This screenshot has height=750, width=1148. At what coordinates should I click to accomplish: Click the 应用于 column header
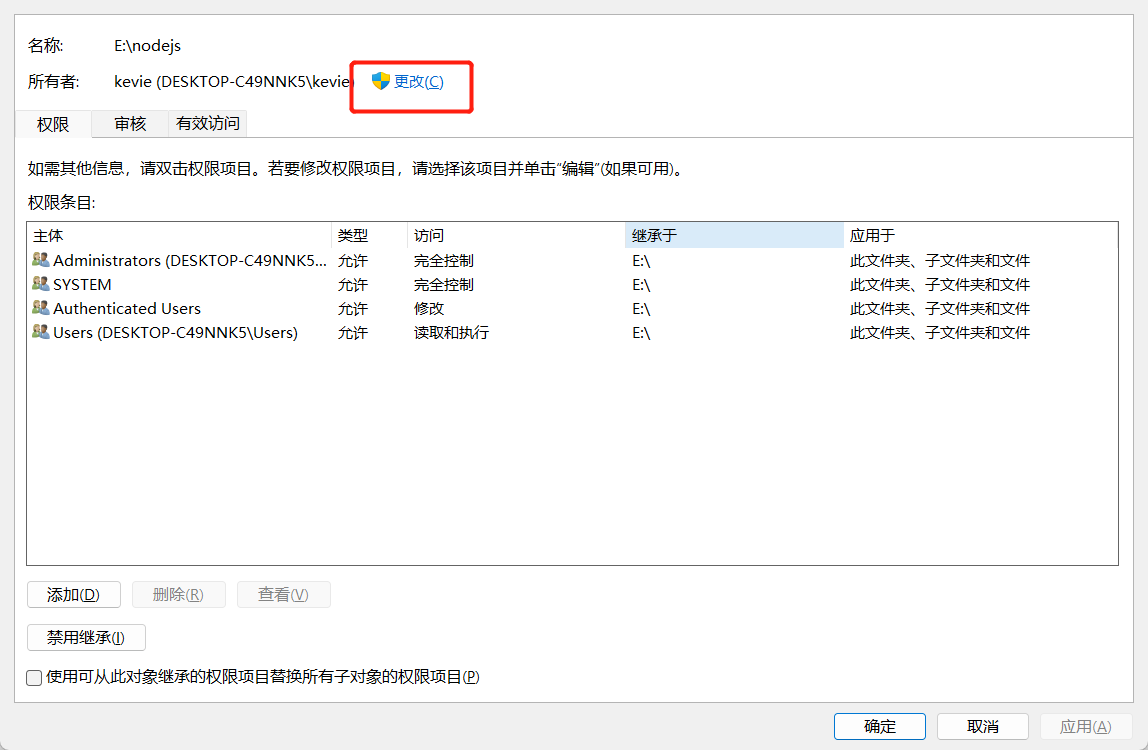(980, 236)
